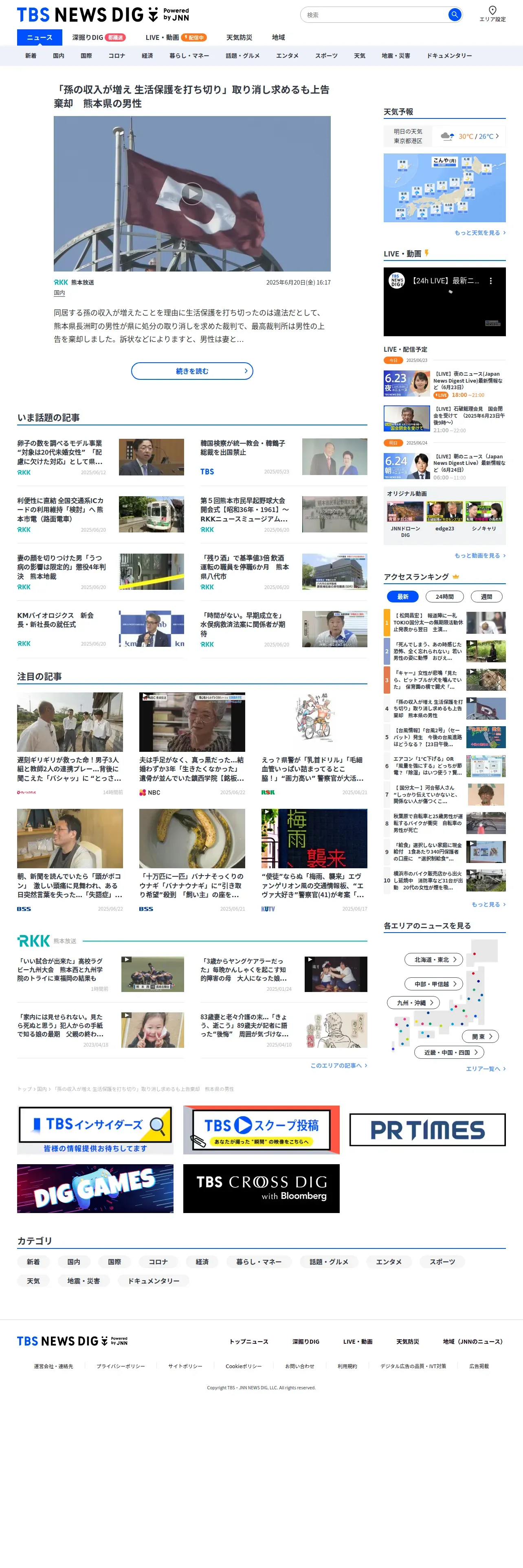Viewport: 523px width, 1568px height.
Task: Open the 天気防災 tab
Action: tap(239, 37)
